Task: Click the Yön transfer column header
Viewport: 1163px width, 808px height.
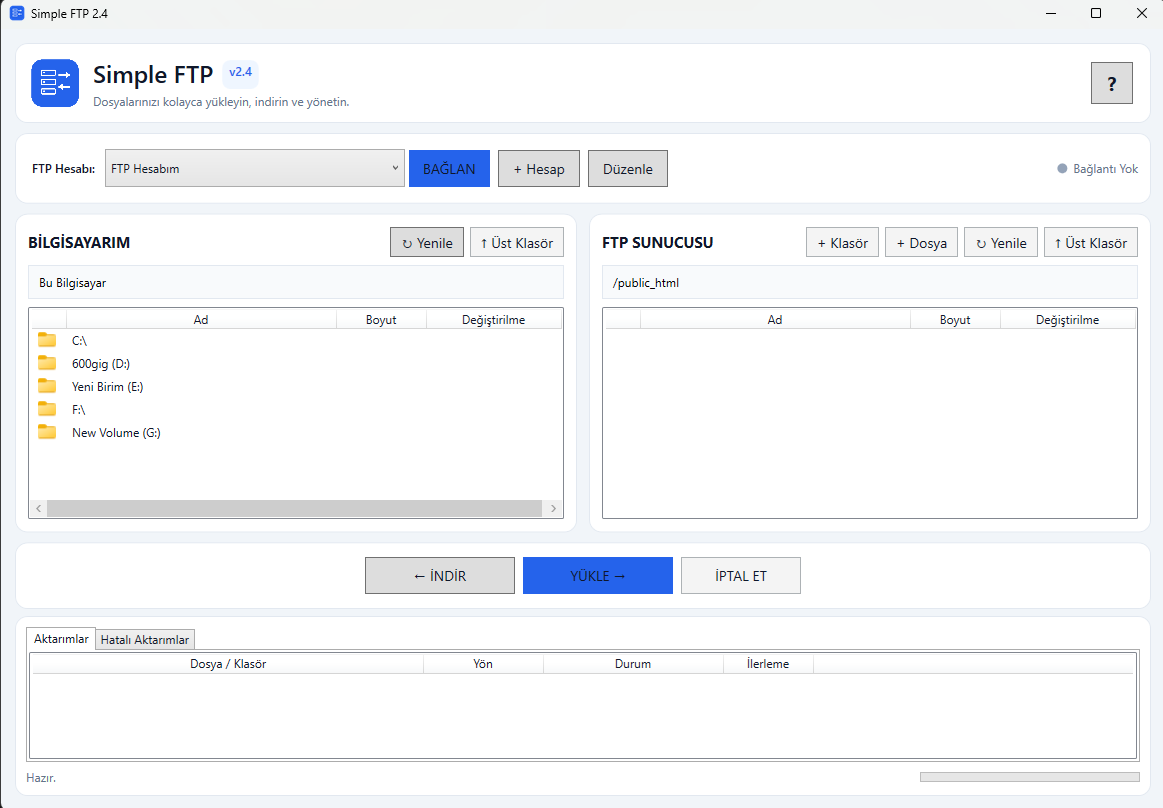Action: click(x=483, y=664)
